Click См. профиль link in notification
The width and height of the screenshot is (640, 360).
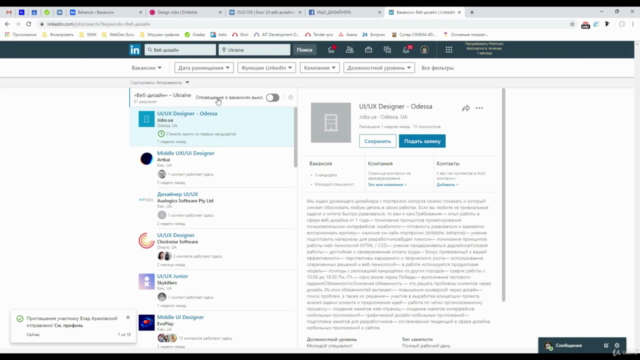tap(69, 325)
